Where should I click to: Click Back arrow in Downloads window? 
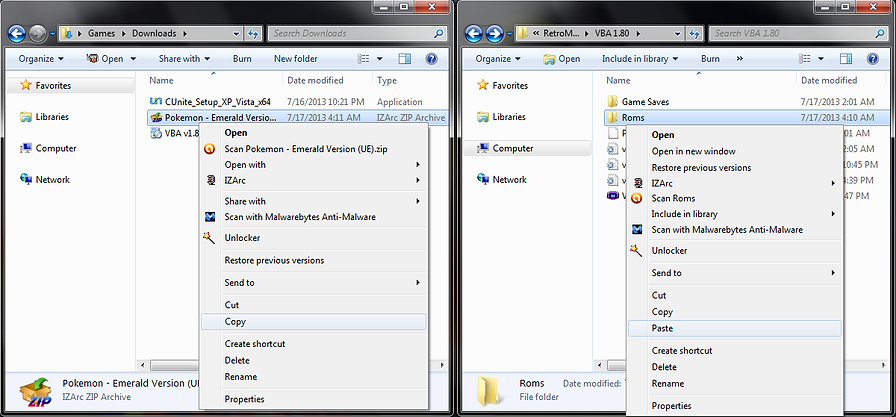(17, 34)
